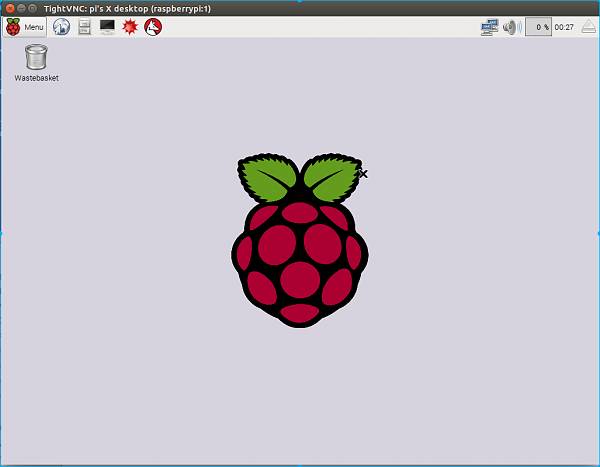Click the clock showing 00:27
600x467 pixels.
coord(564,27)
